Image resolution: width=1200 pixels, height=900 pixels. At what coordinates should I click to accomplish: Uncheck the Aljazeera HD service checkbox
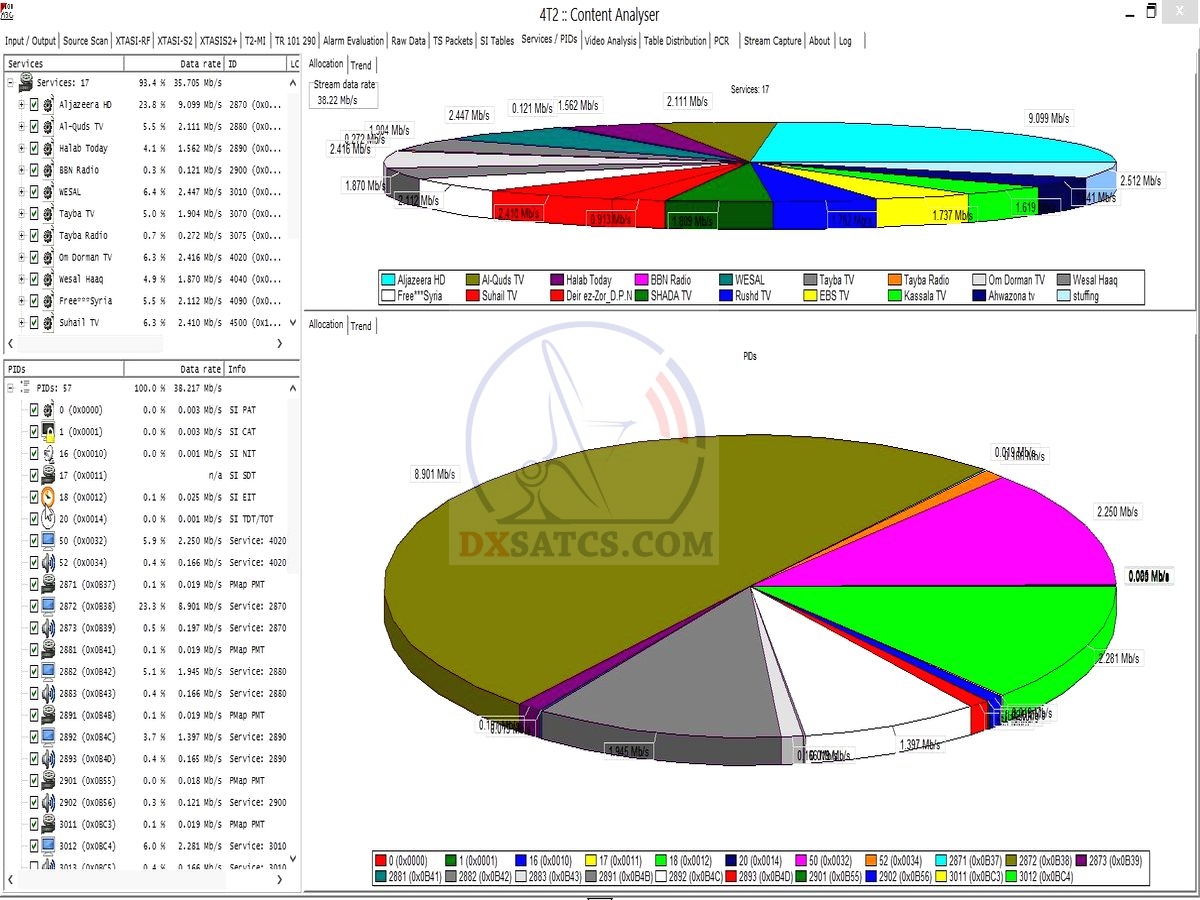tap(35, 104)
